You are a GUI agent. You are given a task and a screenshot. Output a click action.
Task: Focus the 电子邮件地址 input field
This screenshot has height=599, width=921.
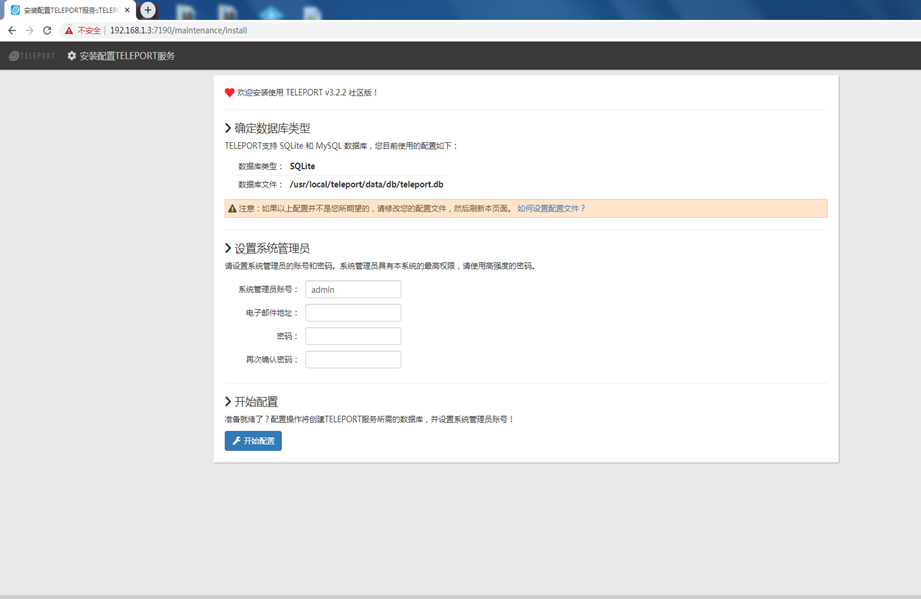click(x=353, y=313)
